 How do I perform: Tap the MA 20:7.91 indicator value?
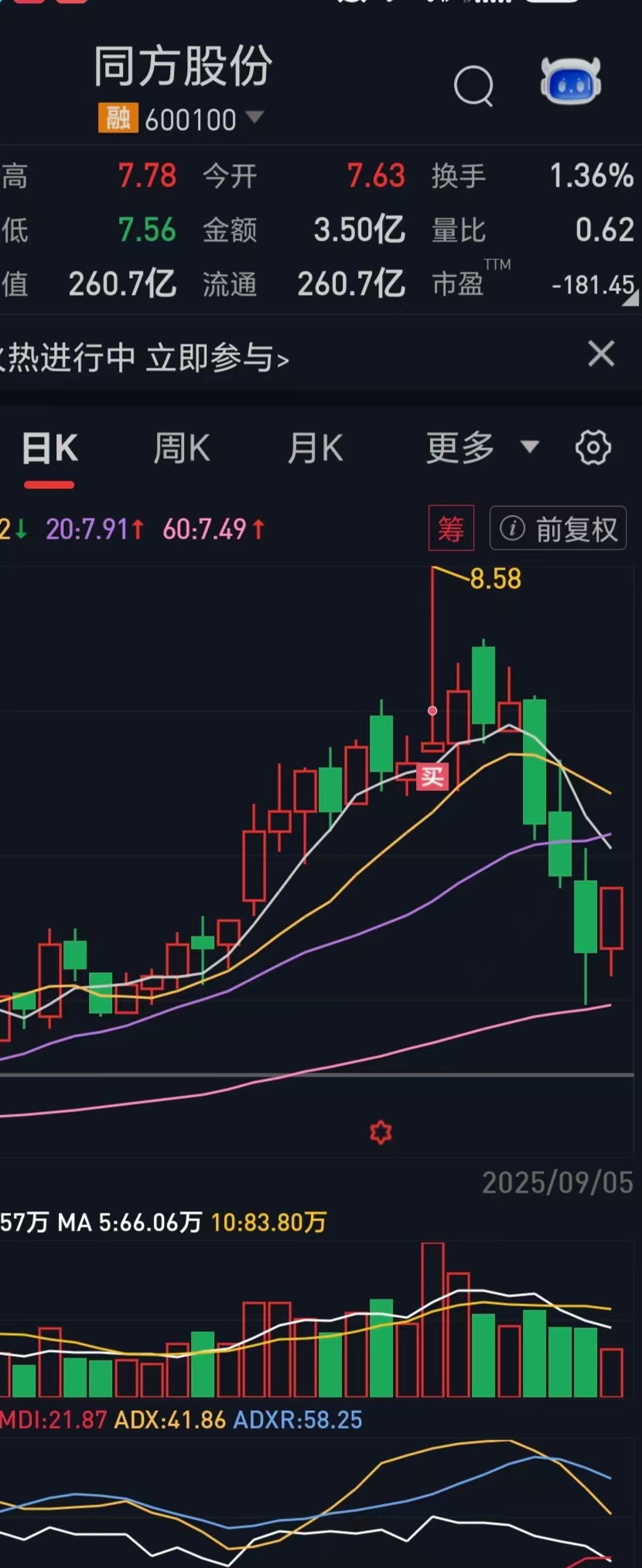tap(95, 529)
